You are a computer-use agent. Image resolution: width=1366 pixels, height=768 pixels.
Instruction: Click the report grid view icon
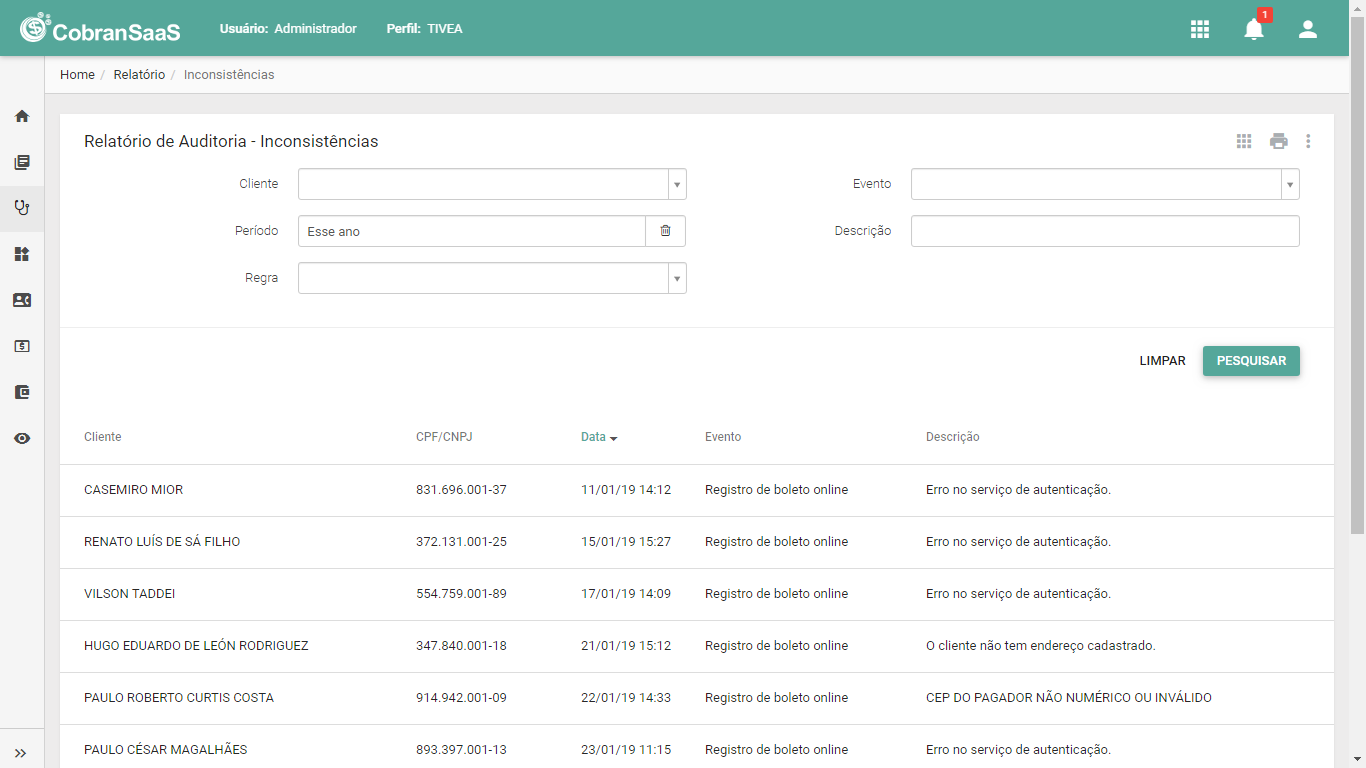(1244, 141)
